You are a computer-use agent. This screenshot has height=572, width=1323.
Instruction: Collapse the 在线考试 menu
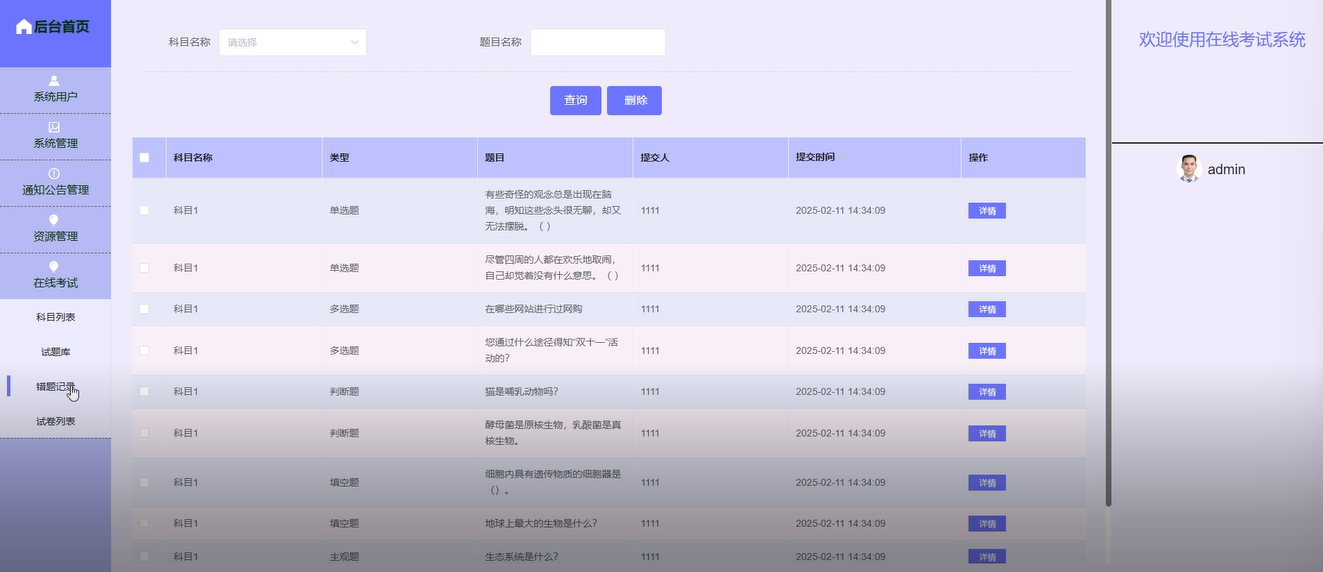[x=55, y=275]
